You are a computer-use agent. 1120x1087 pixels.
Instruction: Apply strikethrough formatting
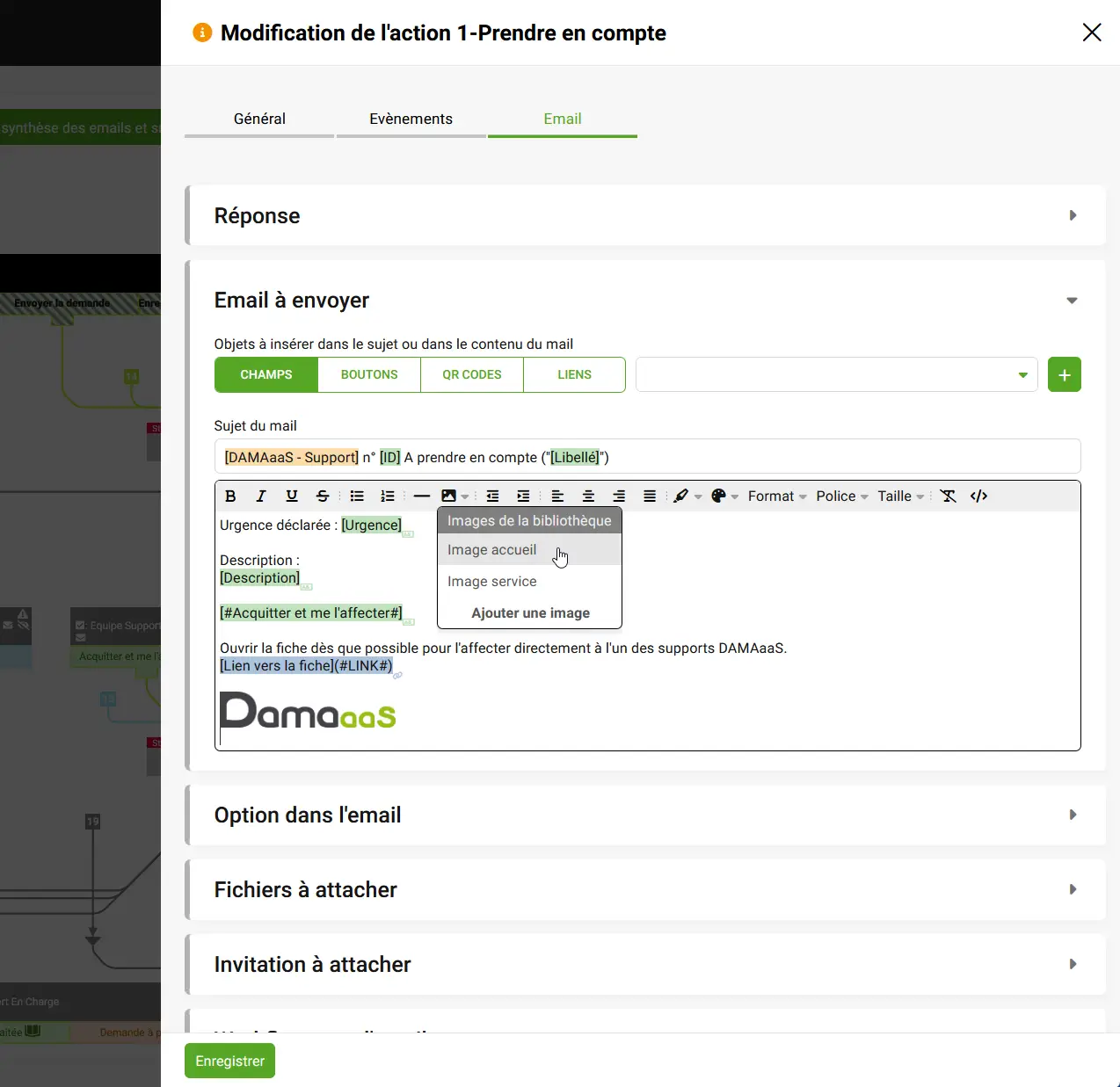(323, 496)
